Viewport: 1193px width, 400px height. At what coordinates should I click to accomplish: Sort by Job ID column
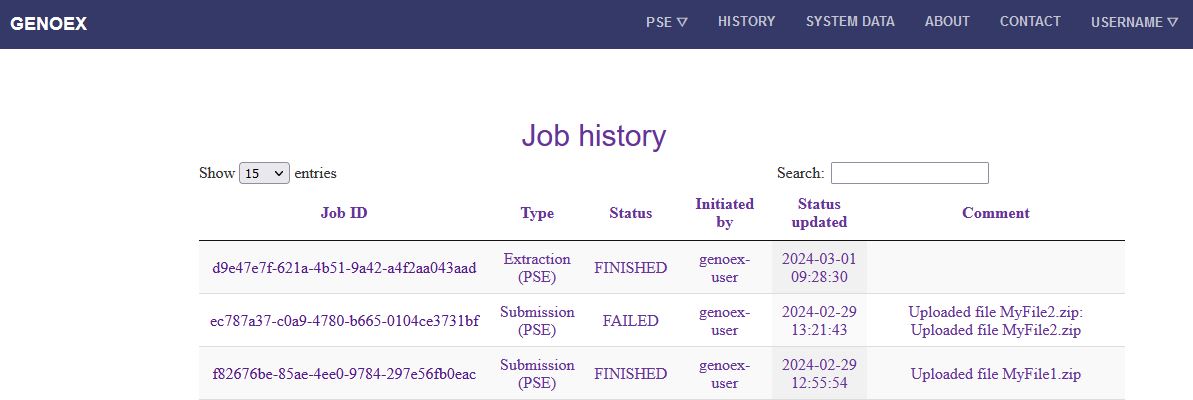coord(344,213)
